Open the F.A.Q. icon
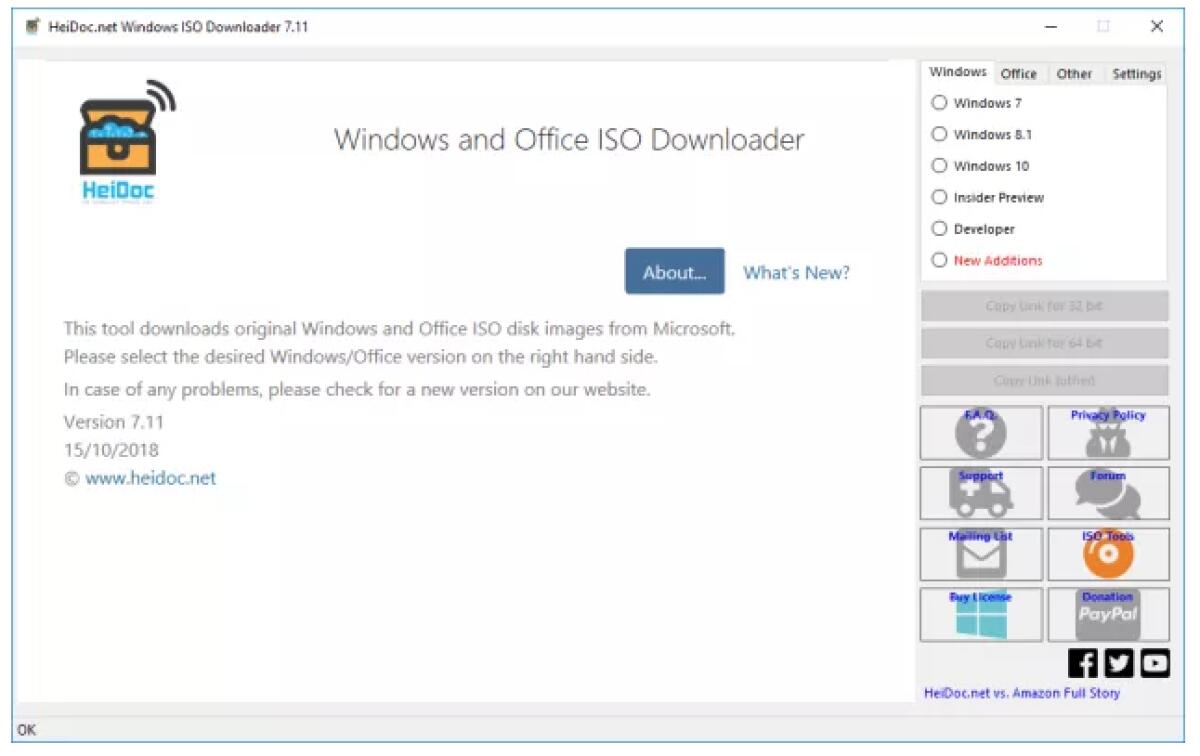Screen dimensions: 1200x756 click(980, 432)
